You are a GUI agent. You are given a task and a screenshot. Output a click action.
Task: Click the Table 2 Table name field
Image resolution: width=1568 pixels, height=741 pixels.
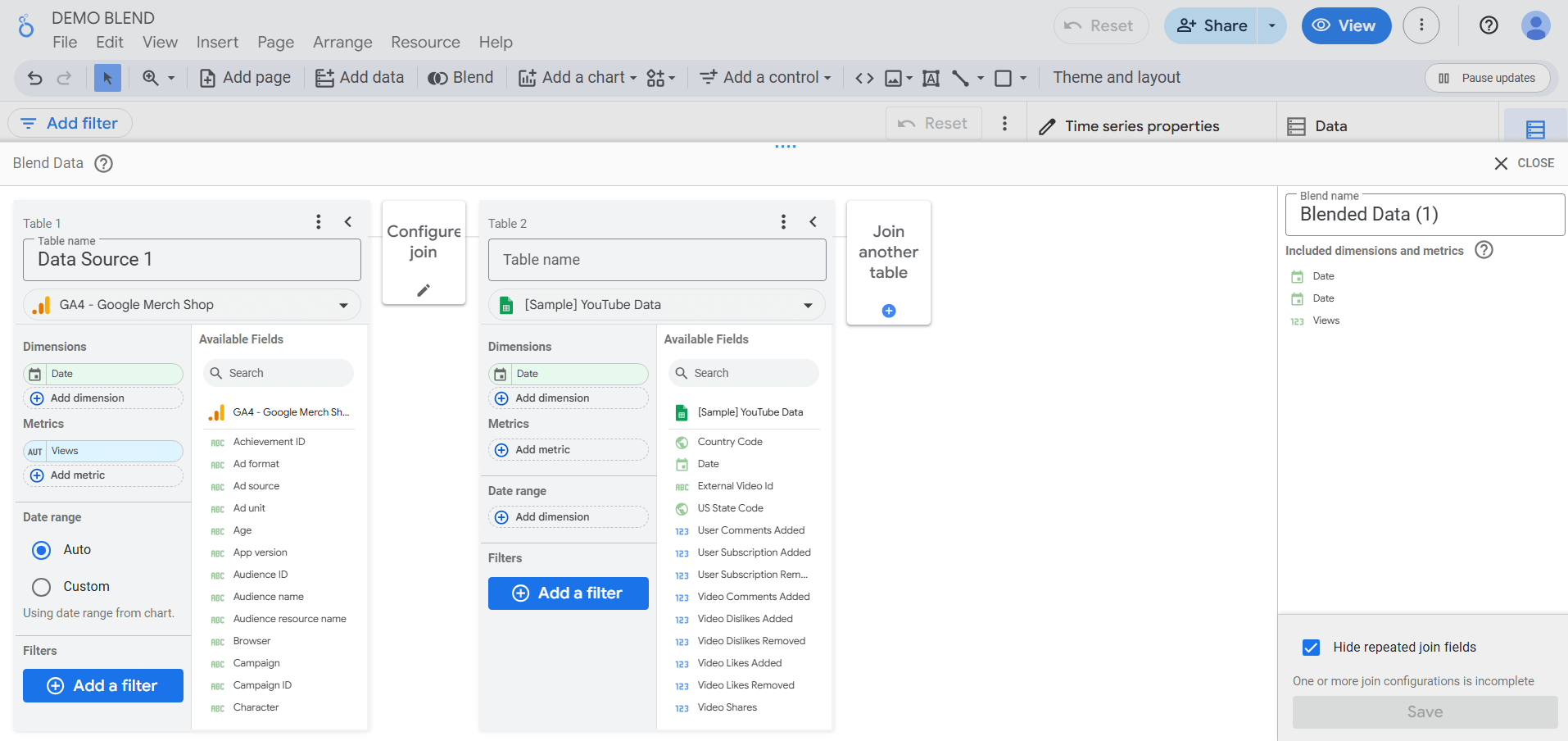point(656,260)
